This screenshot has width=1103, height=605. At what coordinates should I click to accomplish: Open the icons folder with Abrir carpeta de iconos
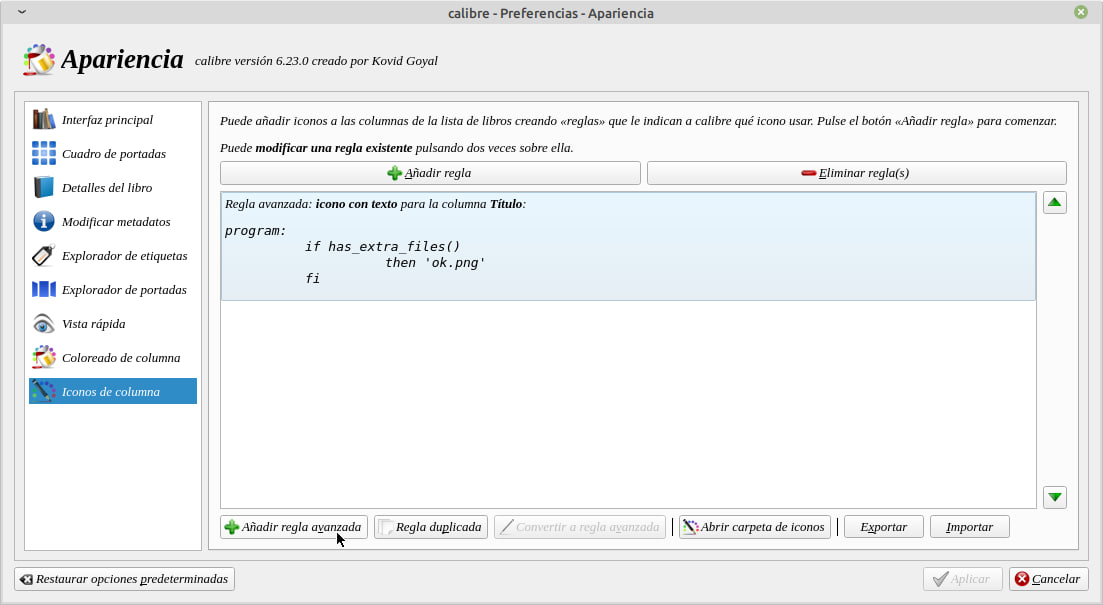coord(755,527)
